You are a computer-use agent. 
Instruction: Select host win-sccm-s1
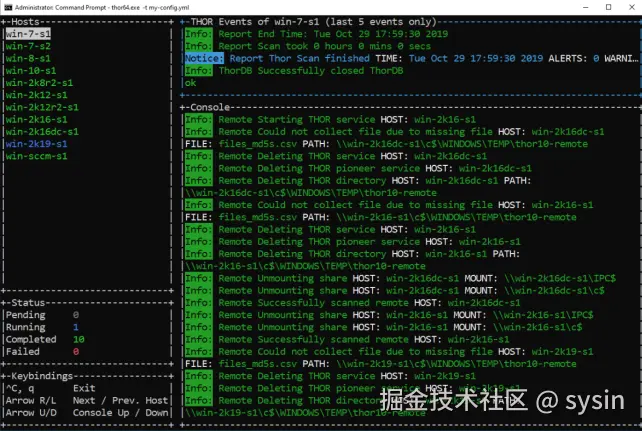coord(36,156)
